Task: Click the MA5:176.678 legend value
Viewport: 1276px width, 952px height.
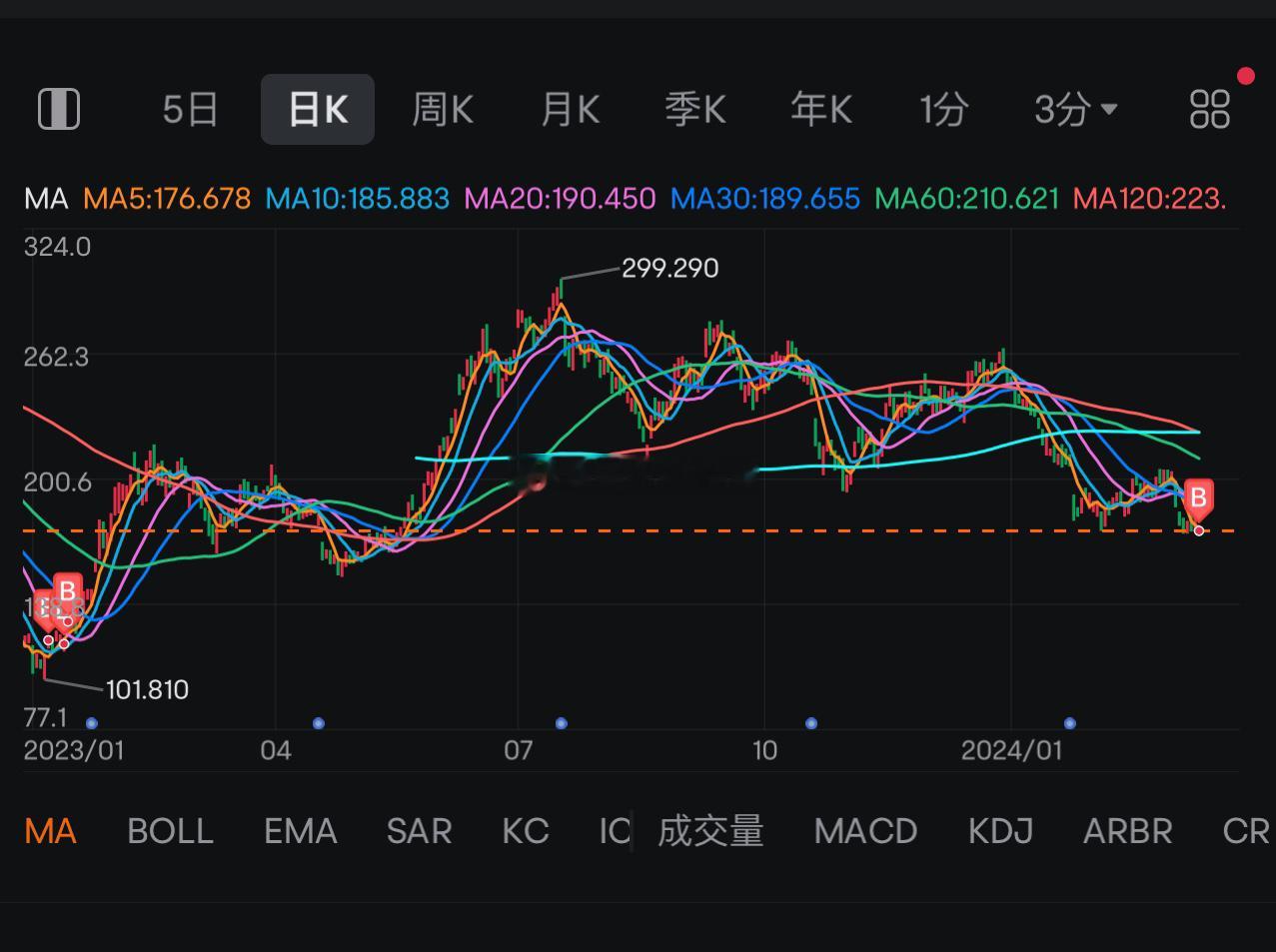Action: tap(167, 198)
